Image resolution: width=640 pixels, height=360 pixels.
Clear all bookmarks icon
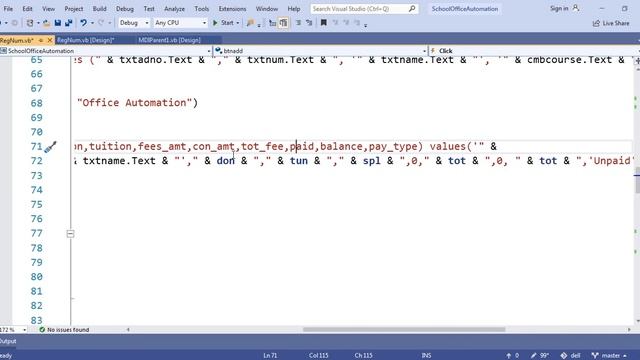tap(357, 23)
